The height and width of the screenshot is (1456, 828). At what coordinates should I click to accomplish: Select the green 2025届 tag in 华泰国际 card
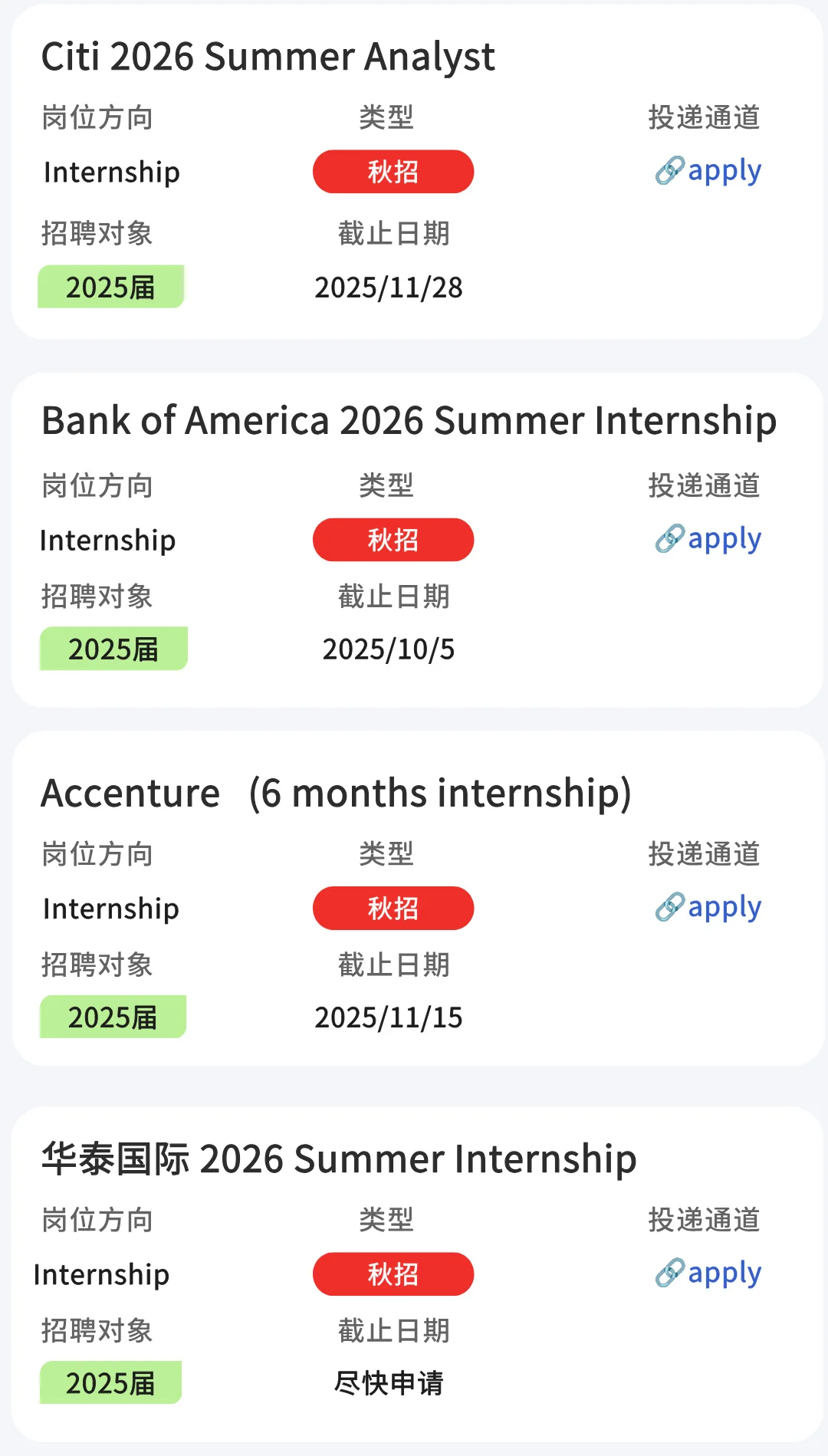pyautogui.click(x=110, y=1382)
